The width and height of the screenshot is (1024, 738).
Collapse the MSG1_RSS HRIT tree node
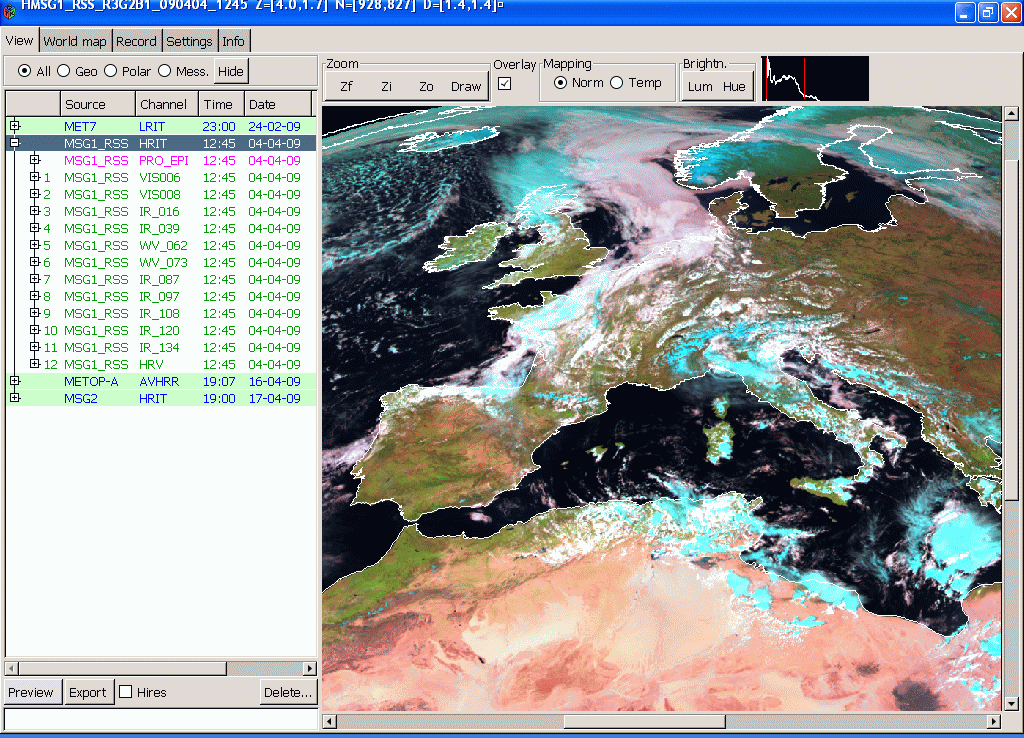[x=15, y=143]
